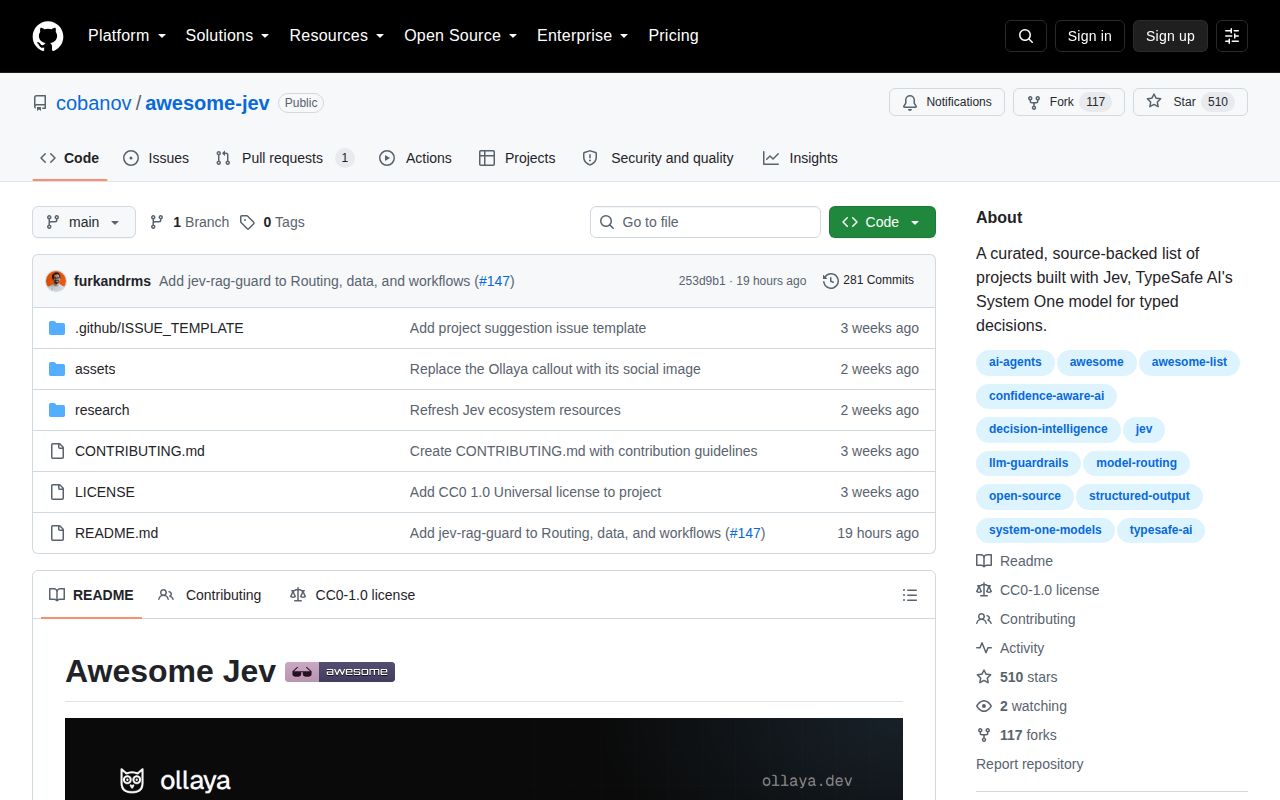This screenshot has height=800, width=1280.
Task: Click the Notifications bell button
Action: pos(947,102)
